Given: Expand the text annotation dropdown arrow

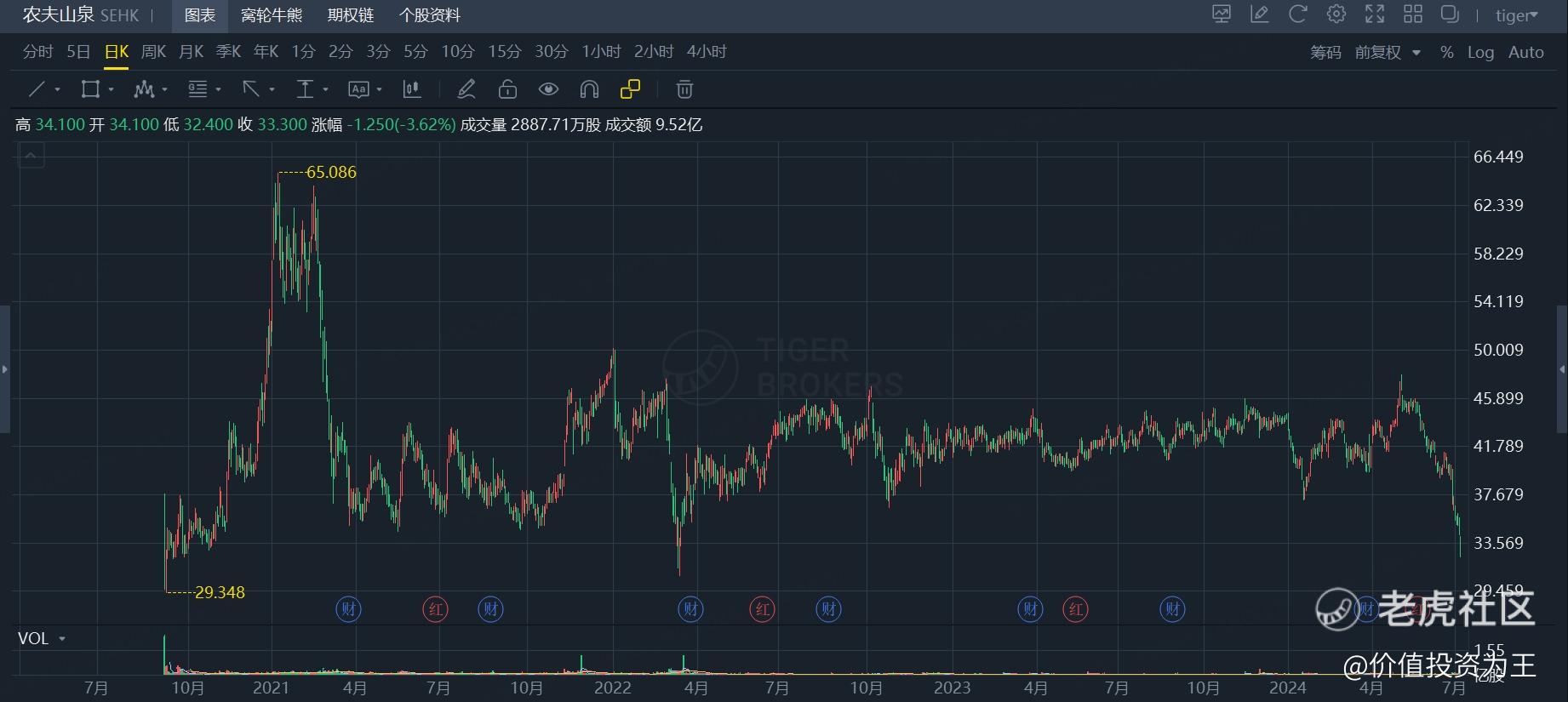Looking at the screenshot, I should tap(380, 89).
